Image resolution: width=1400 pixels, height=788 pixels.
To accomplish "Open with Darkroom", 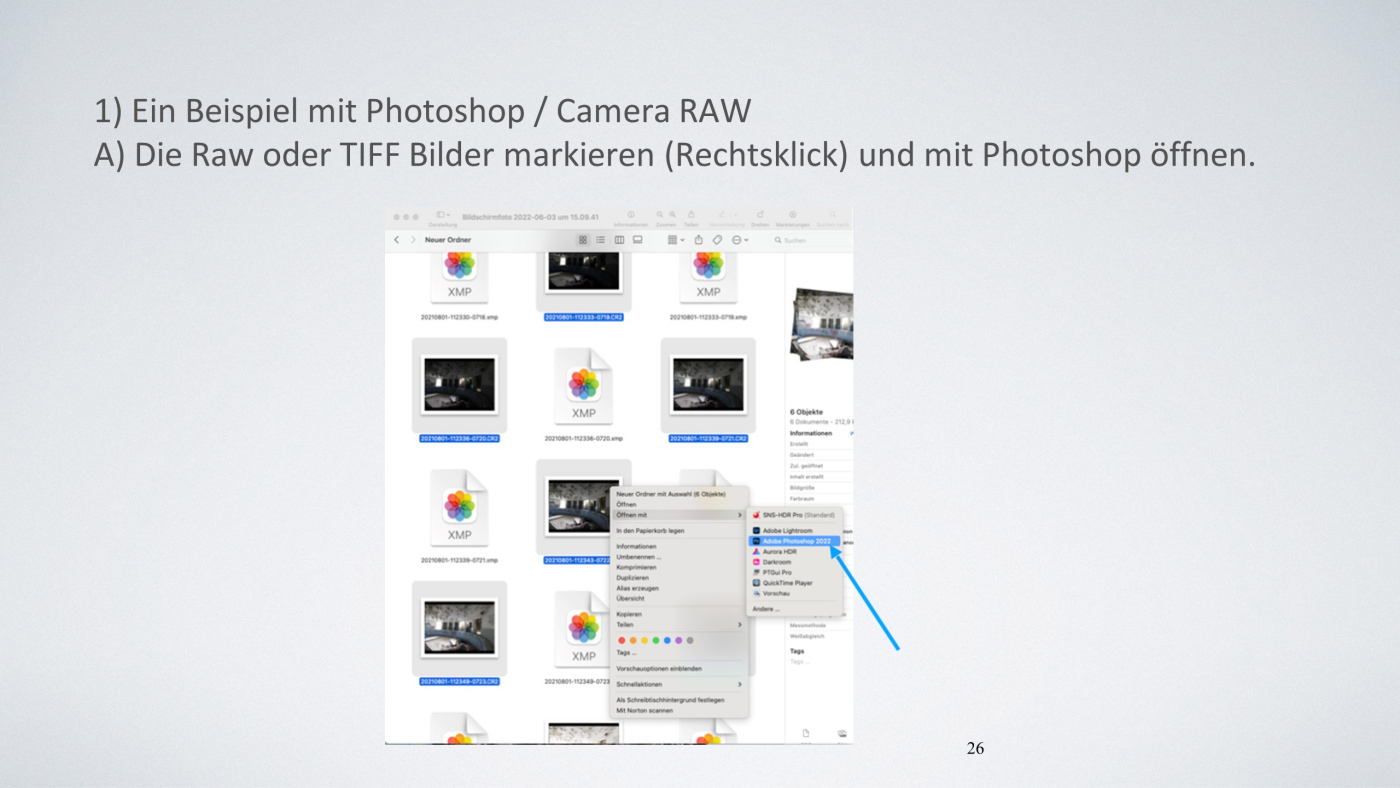I will (796, 562).
